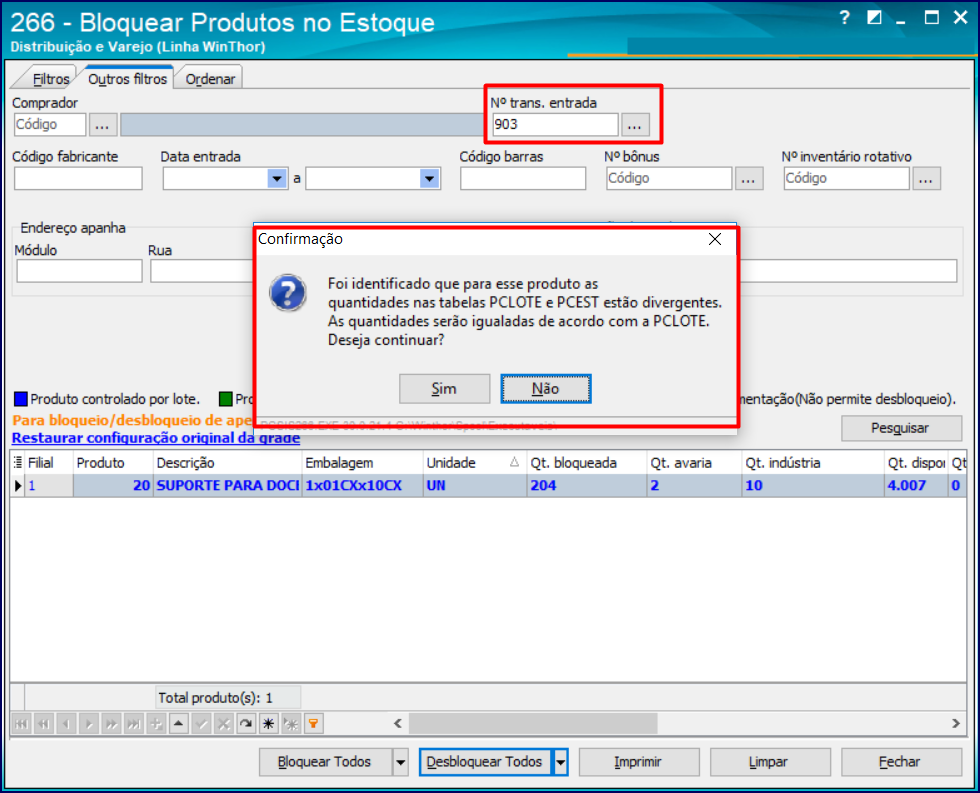Click the green legend color swatch

point(226,399)
